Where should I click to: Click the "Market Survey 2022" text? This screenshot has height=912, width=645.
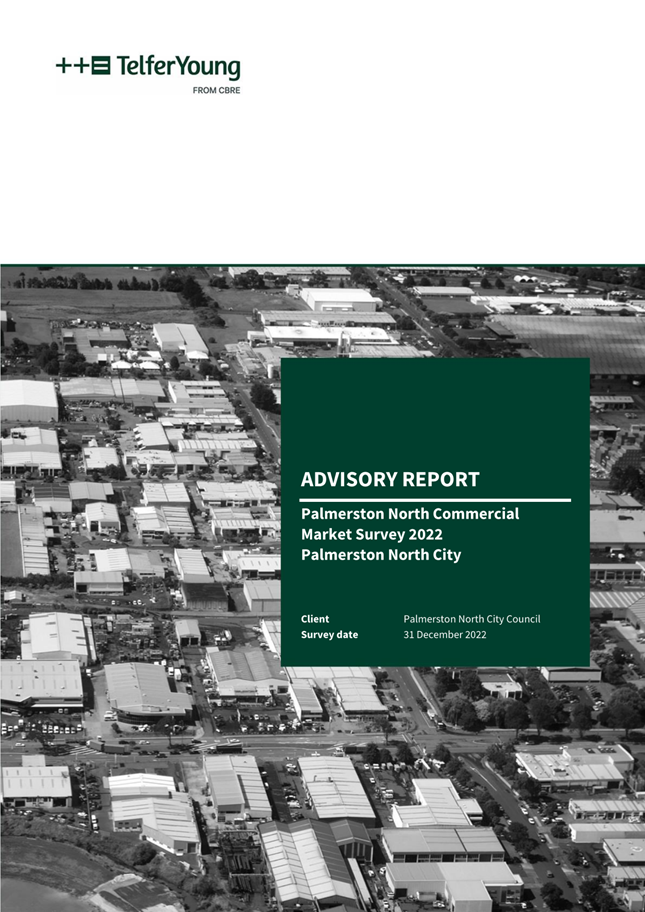pos(372,534)
